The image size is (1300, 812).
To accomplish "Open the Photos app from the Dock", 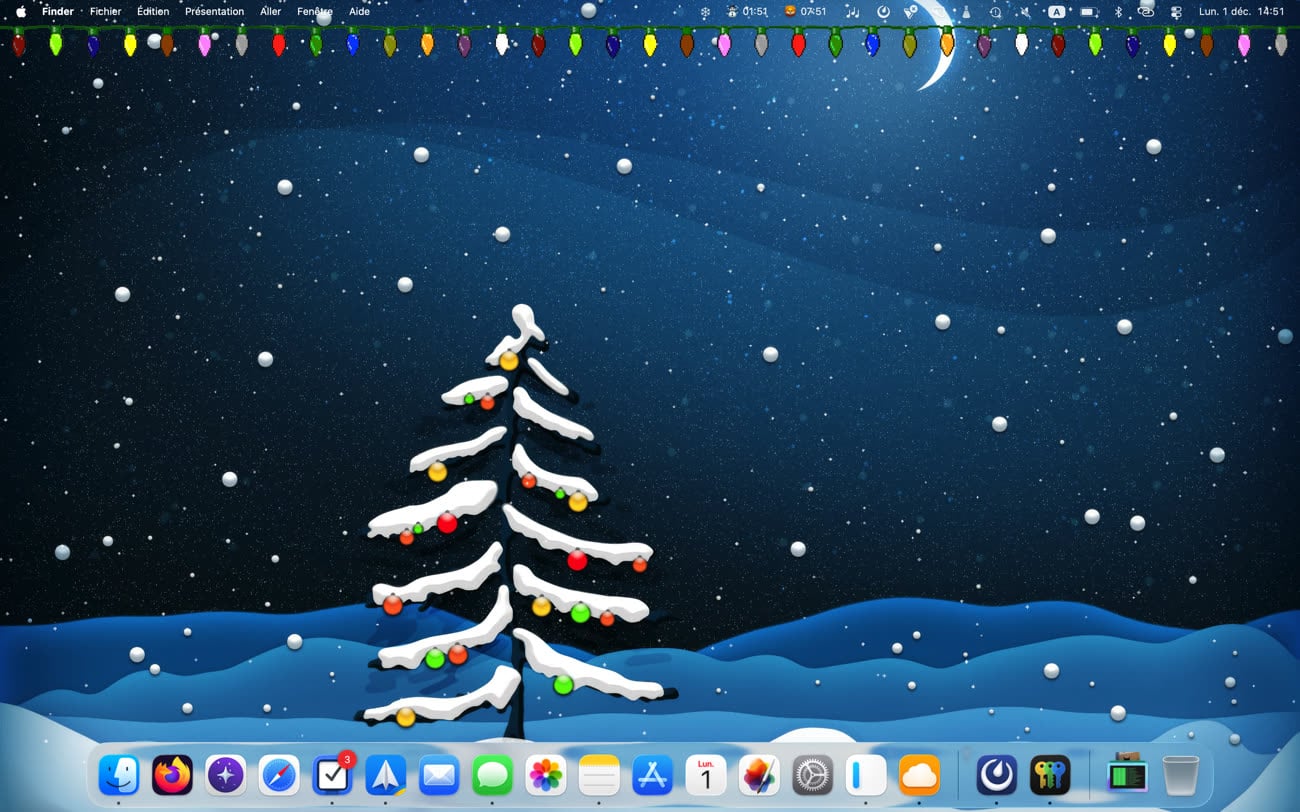I will click(x=546, y=775).
